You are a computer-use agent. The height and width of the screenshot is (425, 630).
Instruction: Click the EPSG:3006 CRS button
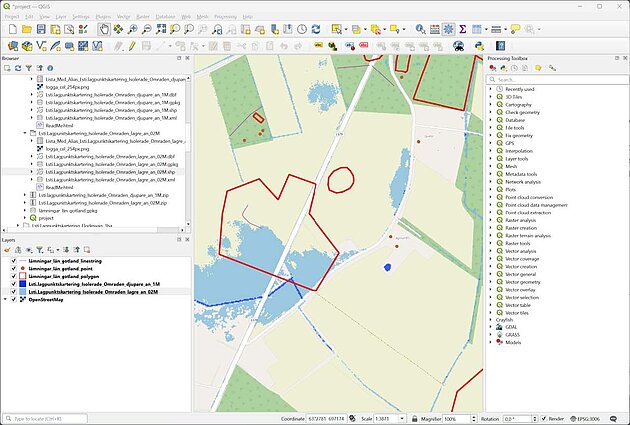click(x=585, y=419)
